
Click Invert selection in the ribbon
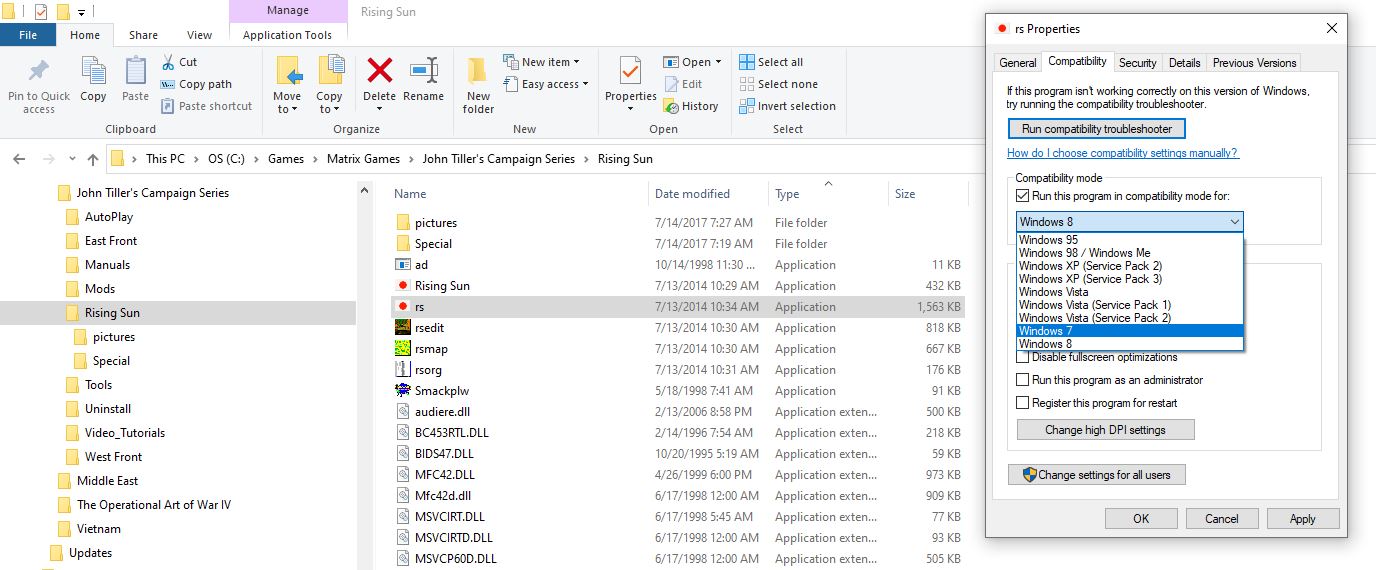pyautogui.click(x=787, y=106)
